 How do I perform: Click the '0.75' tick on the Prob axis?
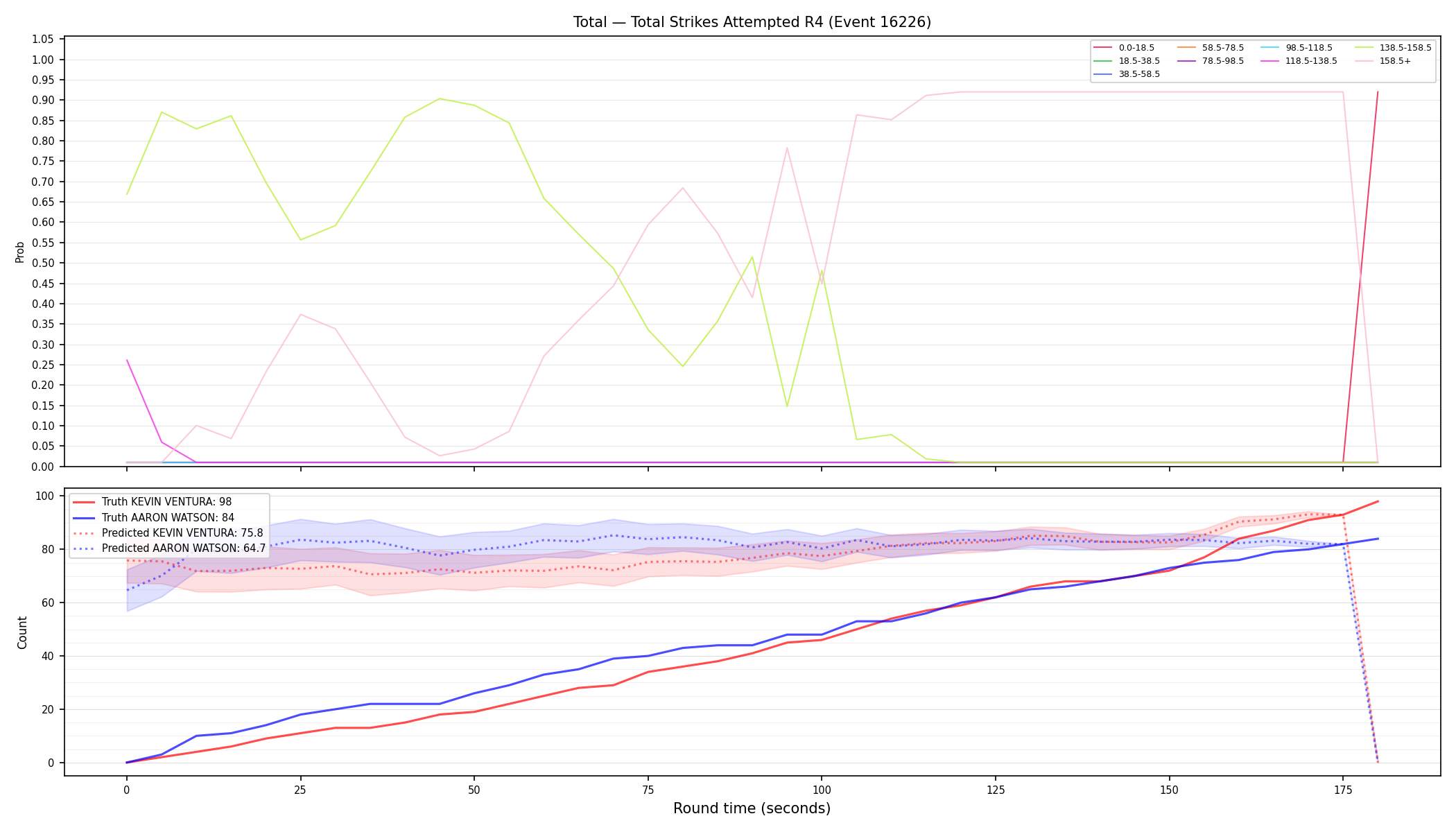43,162
